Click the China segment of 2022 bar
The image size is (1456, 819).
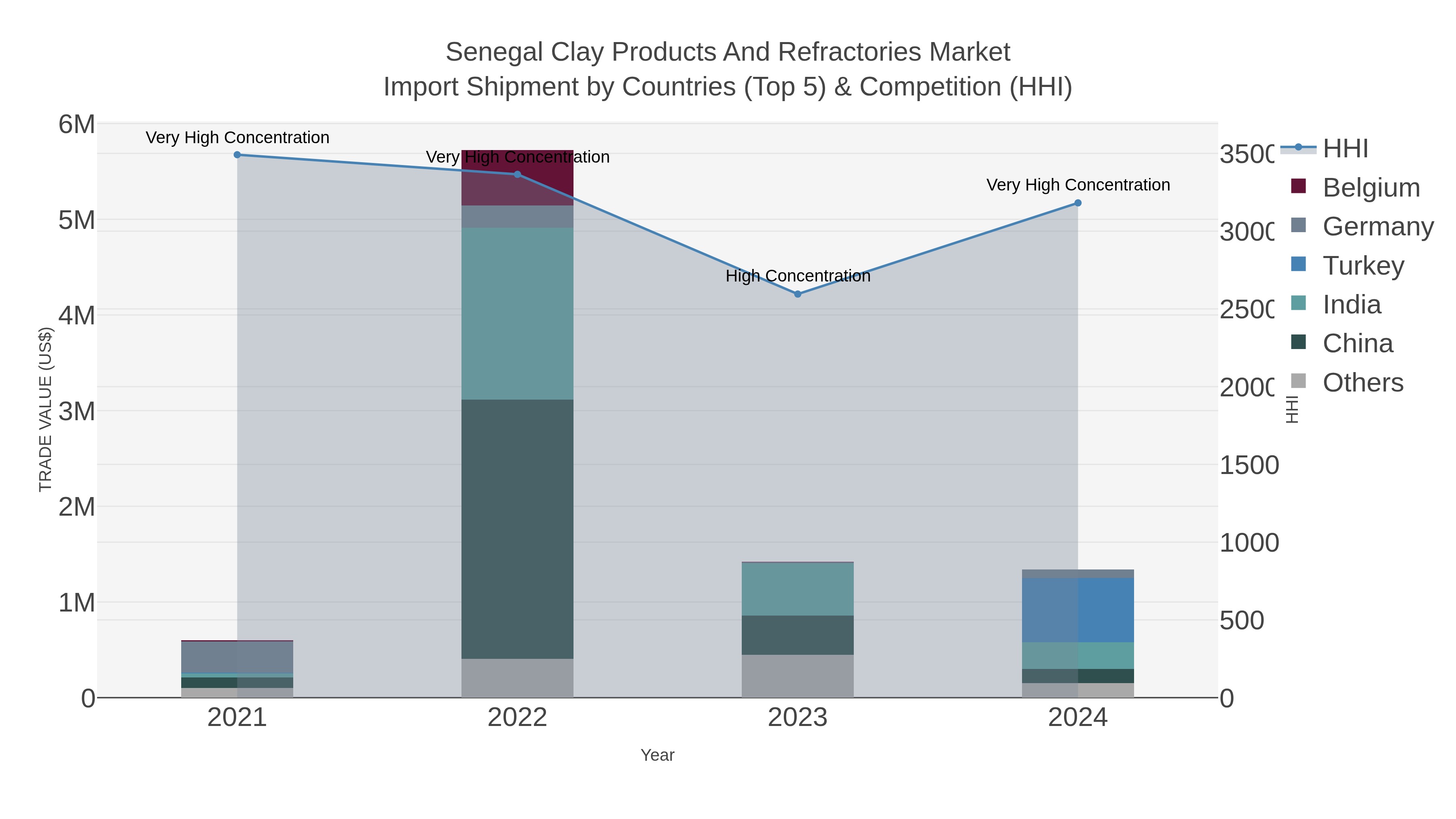(x=517, y=529)
